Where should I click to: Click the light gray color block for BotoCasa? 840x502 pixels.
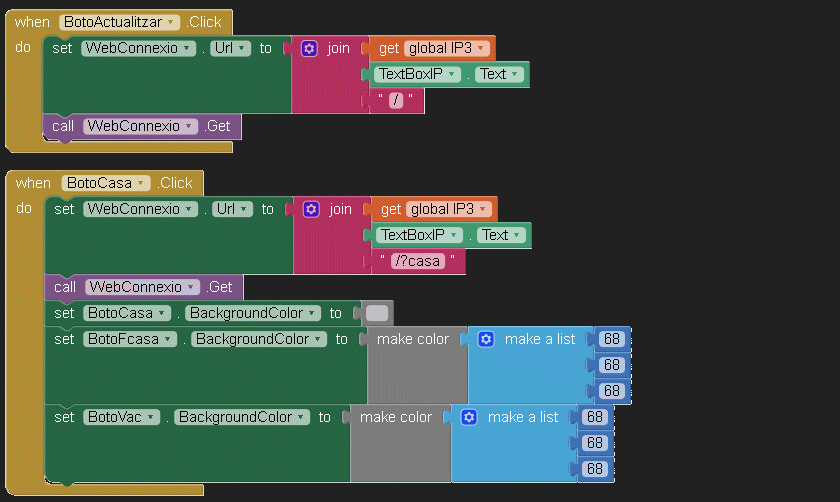coord(377,313)
